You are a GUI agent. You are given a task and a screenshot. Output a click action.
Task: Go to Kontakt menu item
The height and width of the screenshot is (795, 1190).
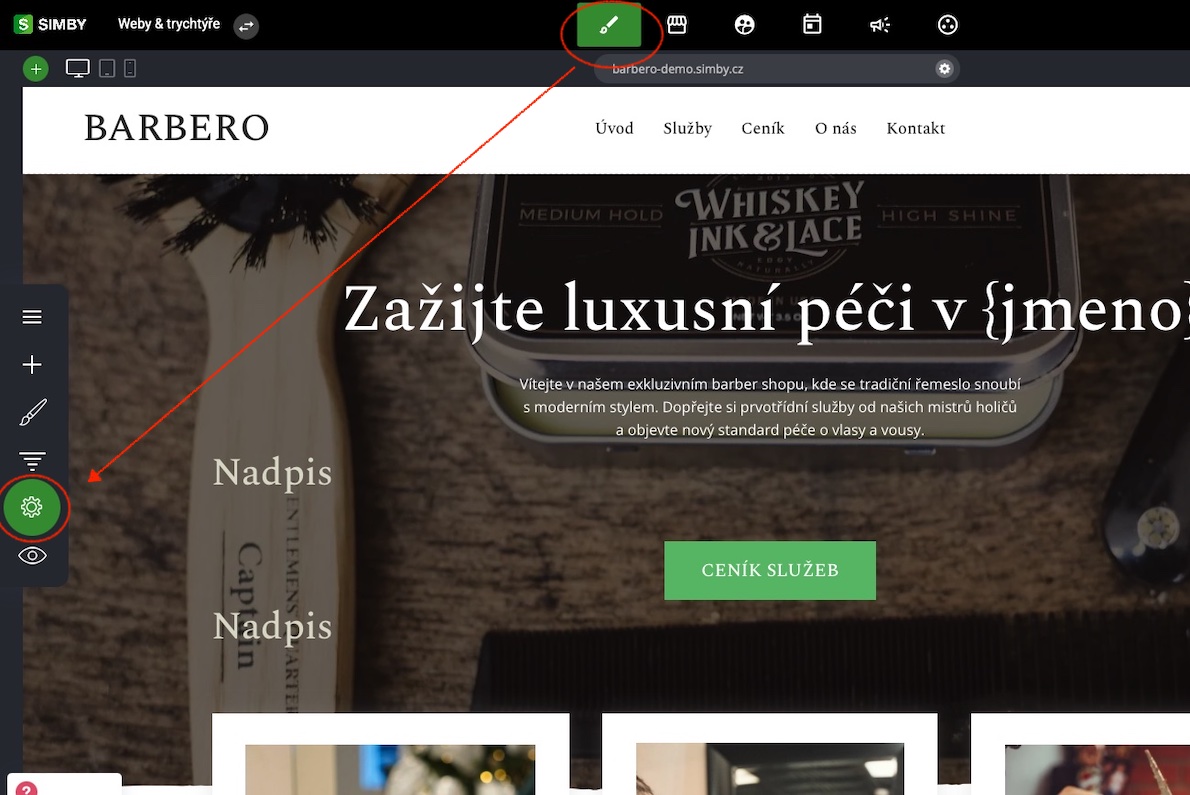click(916, 128)
